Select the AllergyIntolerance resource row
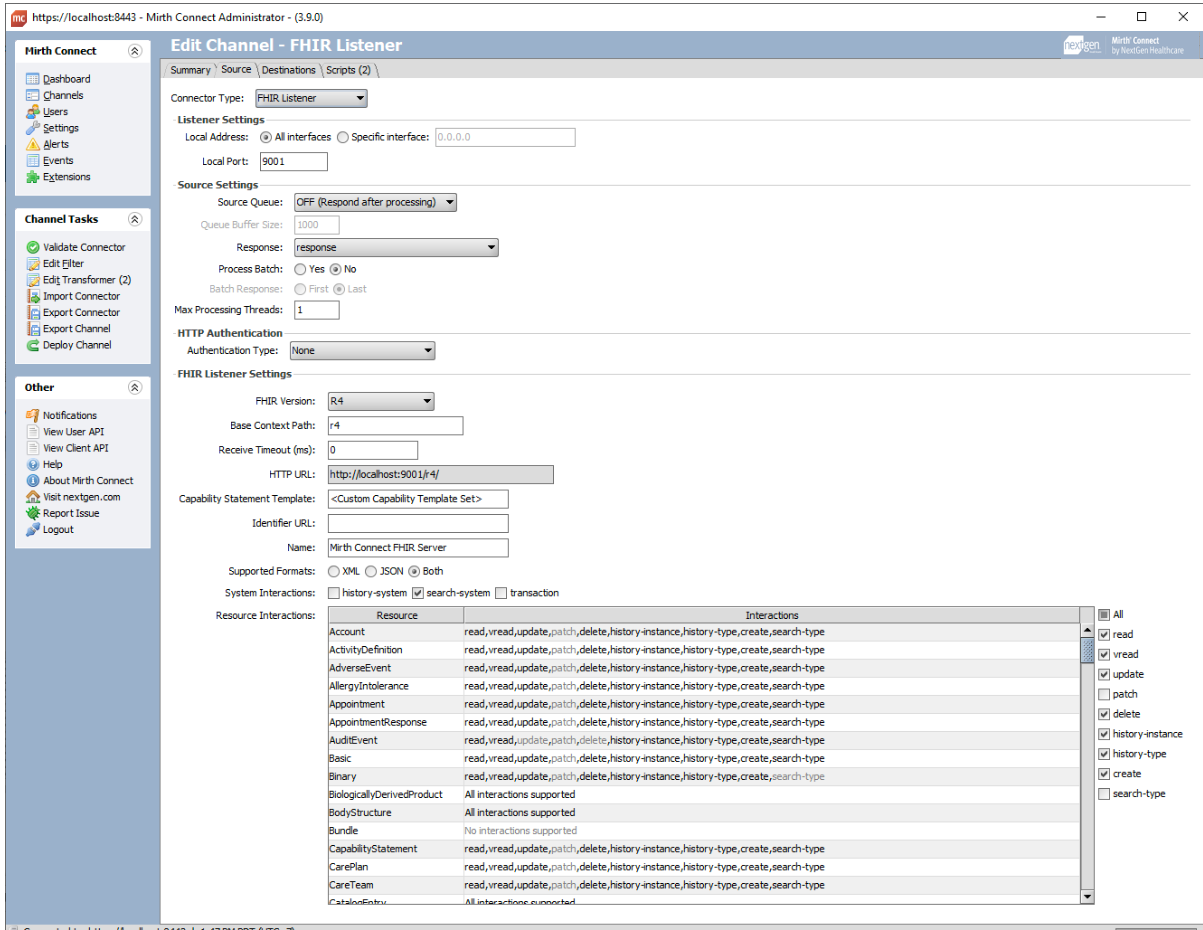 [x=704, y=686]
